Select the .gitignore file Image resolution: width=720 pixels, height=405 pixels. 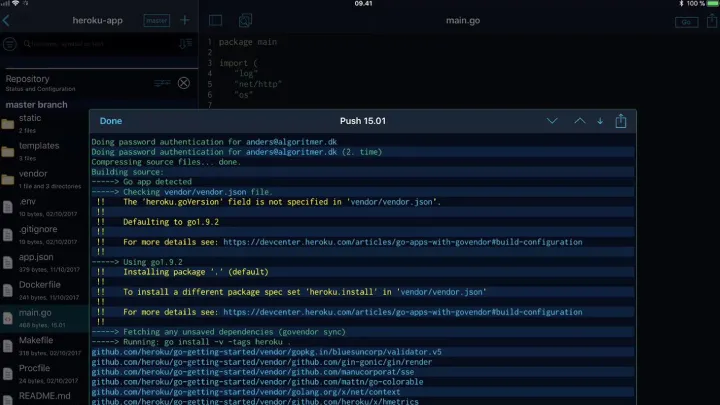(x=45, y=235)
